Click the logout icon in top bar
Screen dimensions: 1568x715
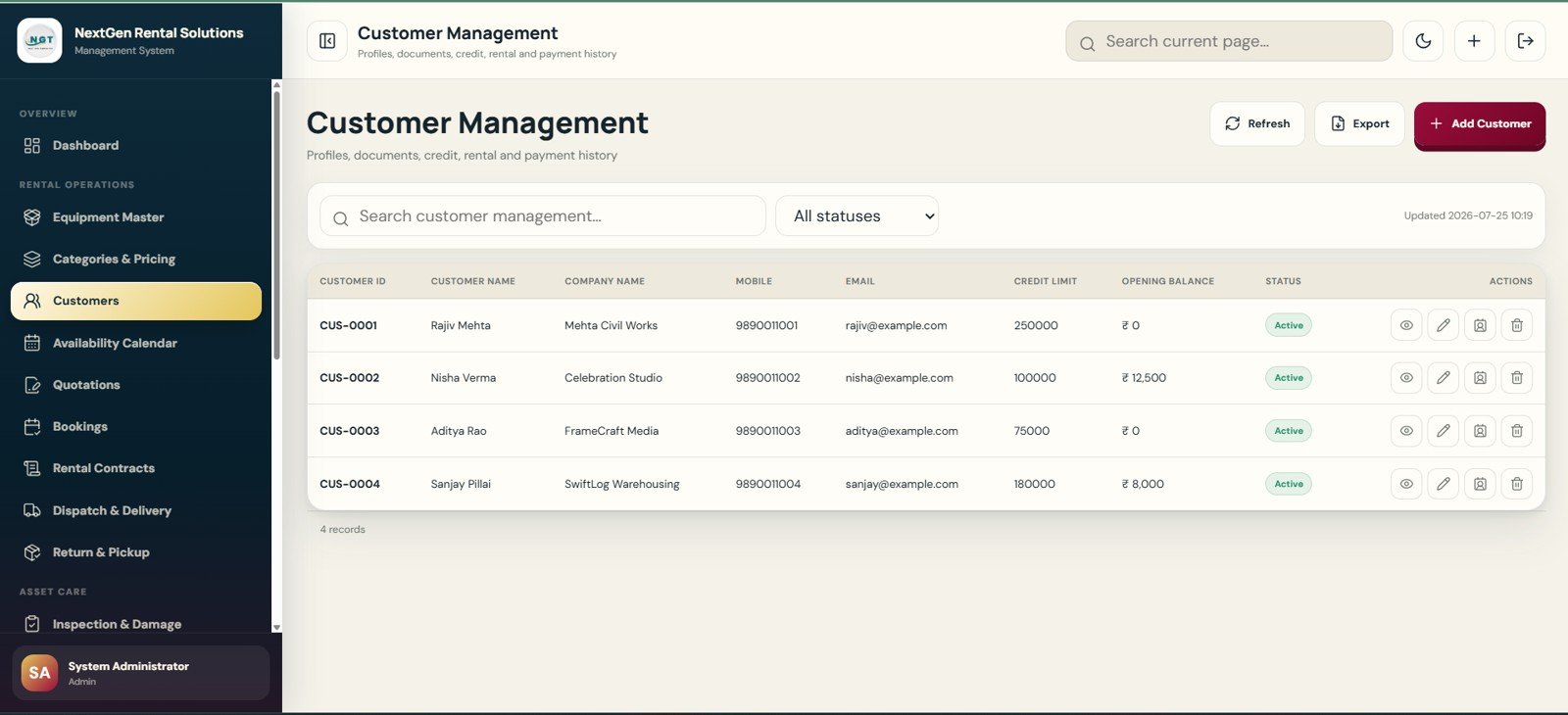pyautogui.click(x=1525, y=41)
